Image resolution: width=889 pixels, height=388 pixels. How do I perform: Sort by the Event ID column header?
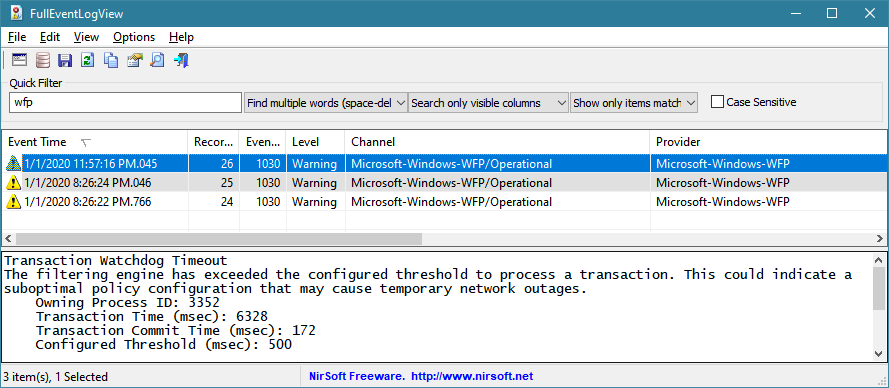(263, 142)
